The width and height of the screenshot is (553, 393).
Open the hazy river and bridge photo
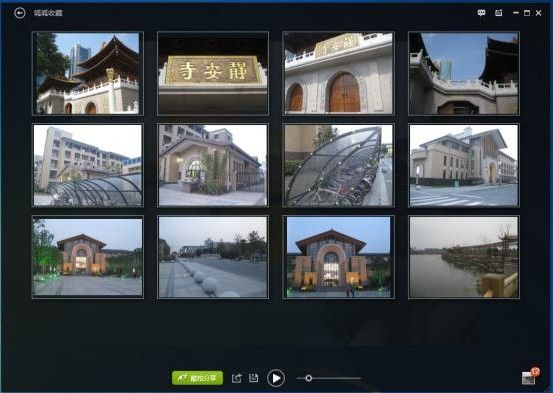[464, 257]
